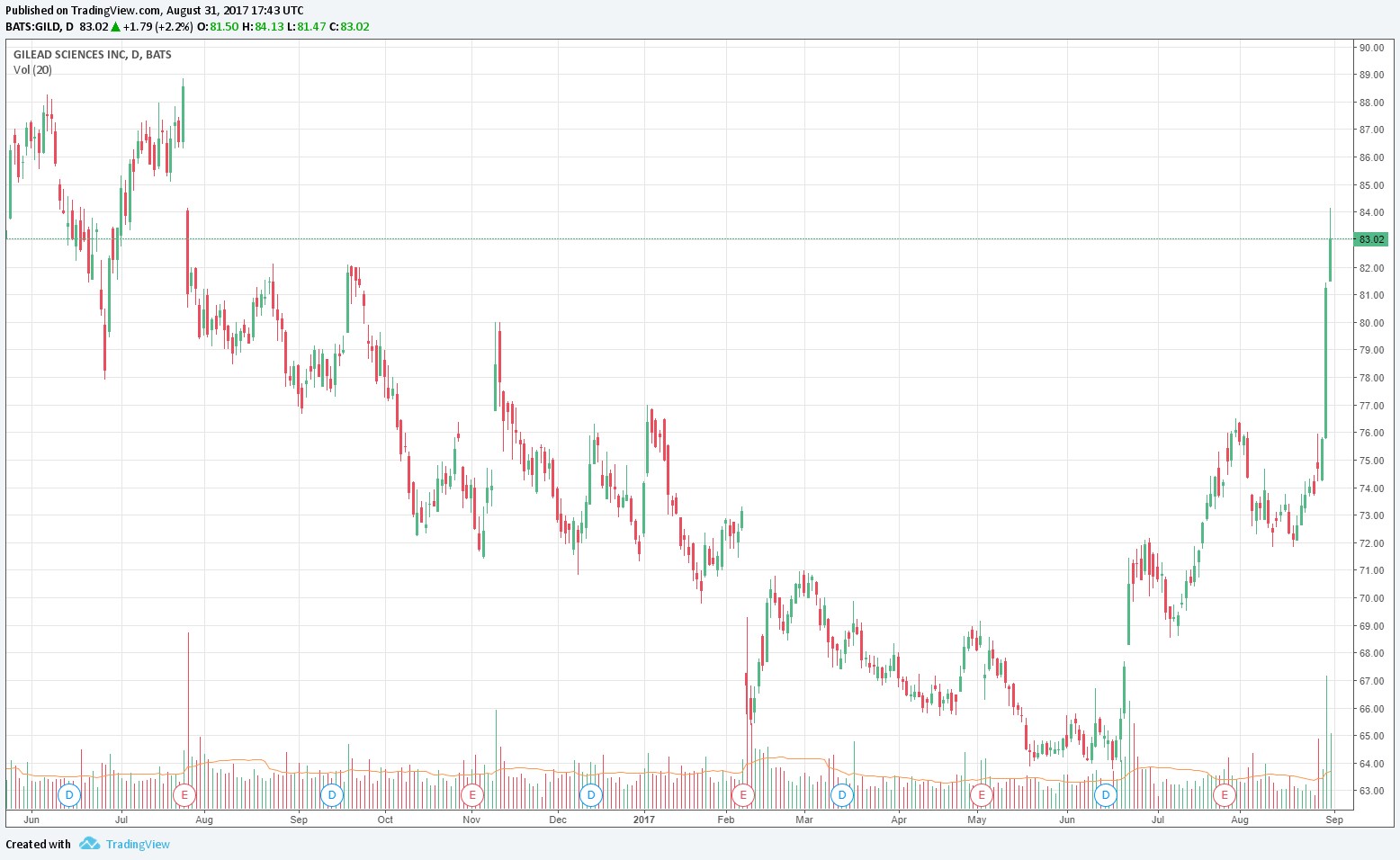Viewport: 1400px width, 860px height.
Task: Click the Vol (20) indicator label
Action: pyautogui.click(x=32, y=70)
